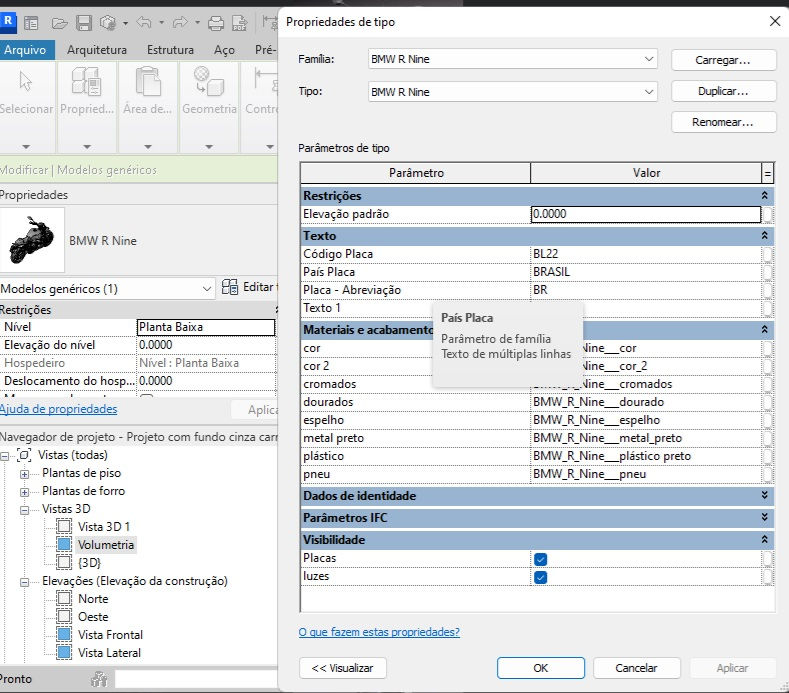Expand the Dados de identidade group

point(764,495)
